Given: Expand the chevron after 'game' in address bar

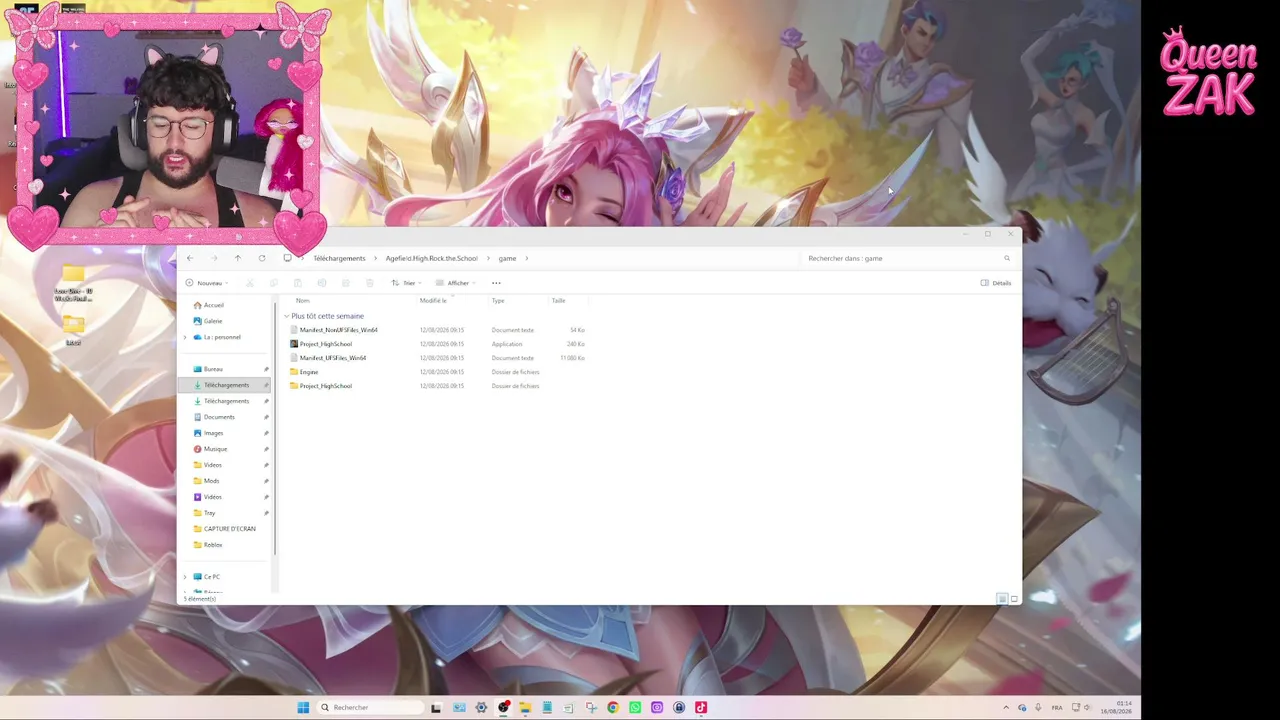Looking at the screenshot, I should (x=527, y=258).
